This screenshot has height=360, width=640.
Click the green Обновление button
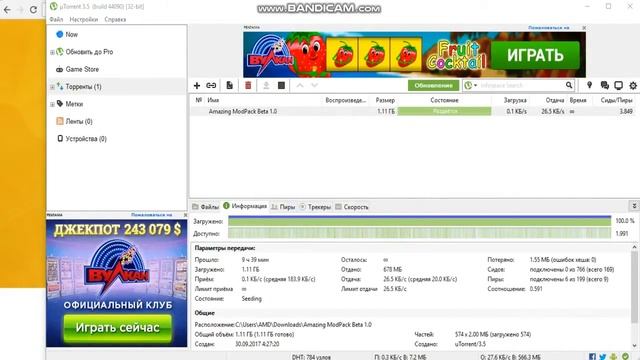point(433,85)
